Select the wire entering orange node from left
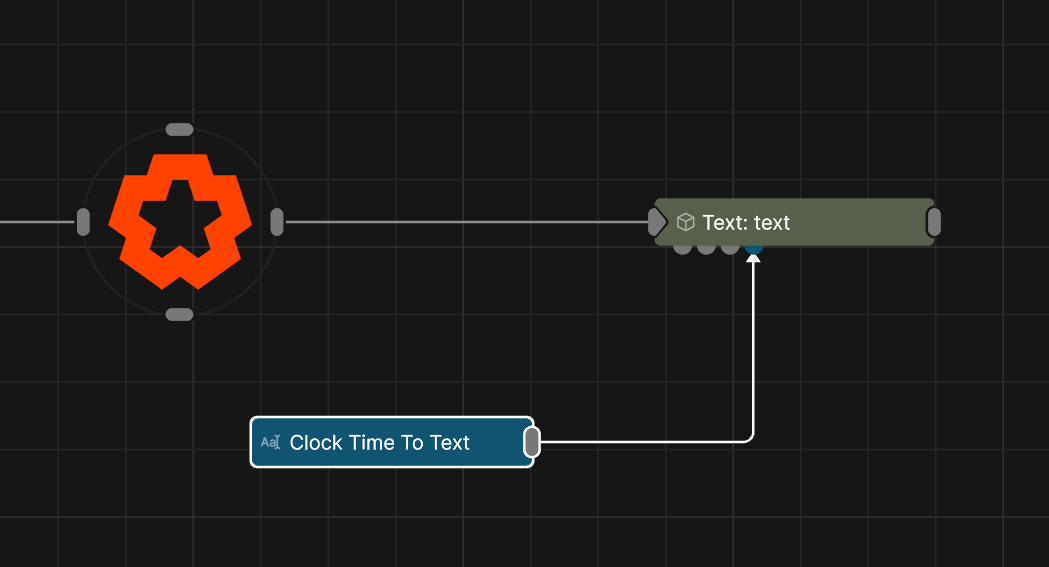The width and height of the screenshot is (1049, 567). [35, 222]
